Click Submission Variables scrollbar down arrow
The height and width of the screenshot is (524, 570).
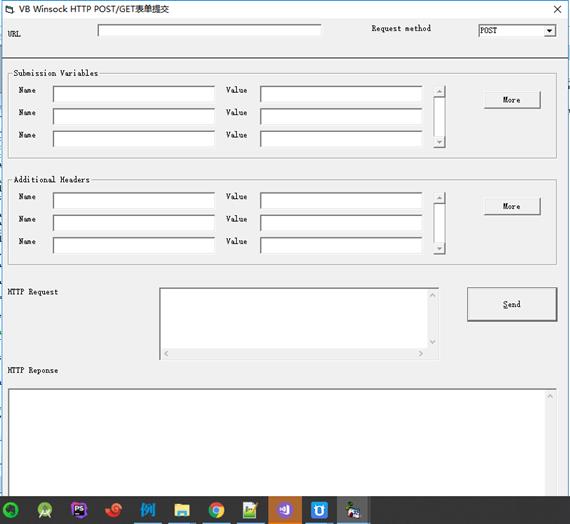pyautogui.click(x=439, y=142)
